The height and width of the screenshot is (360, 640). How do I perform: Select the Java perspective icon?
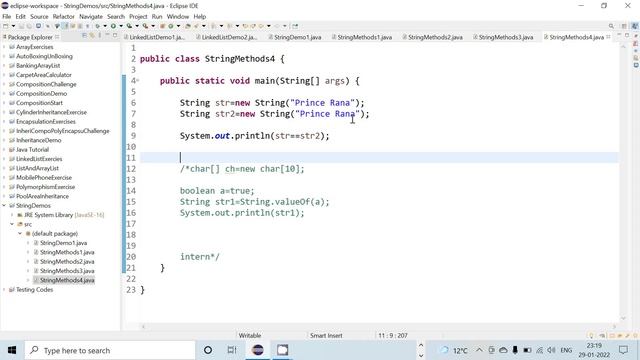pos(635,26)
